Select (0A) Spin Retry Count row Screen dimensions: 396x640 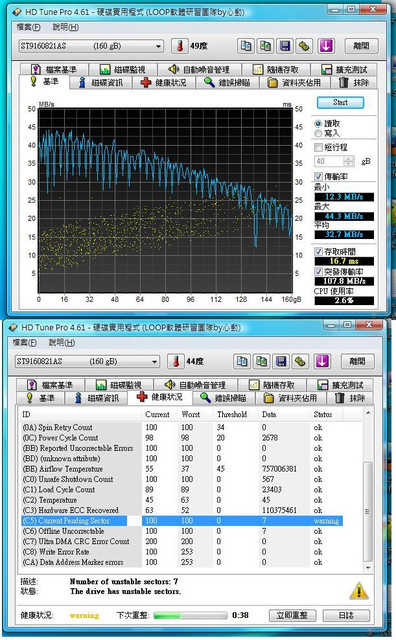[182, 427]
